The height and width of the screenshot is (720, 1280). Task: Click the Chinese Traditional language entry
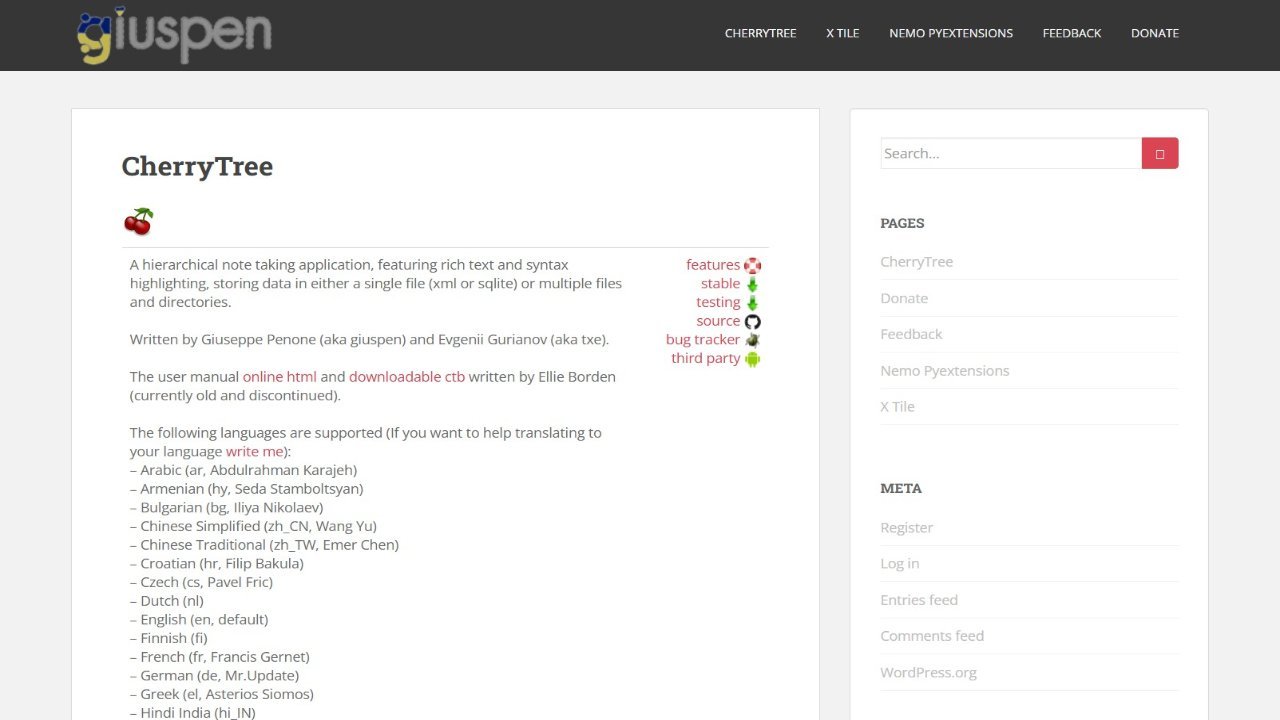coord(264,545)
